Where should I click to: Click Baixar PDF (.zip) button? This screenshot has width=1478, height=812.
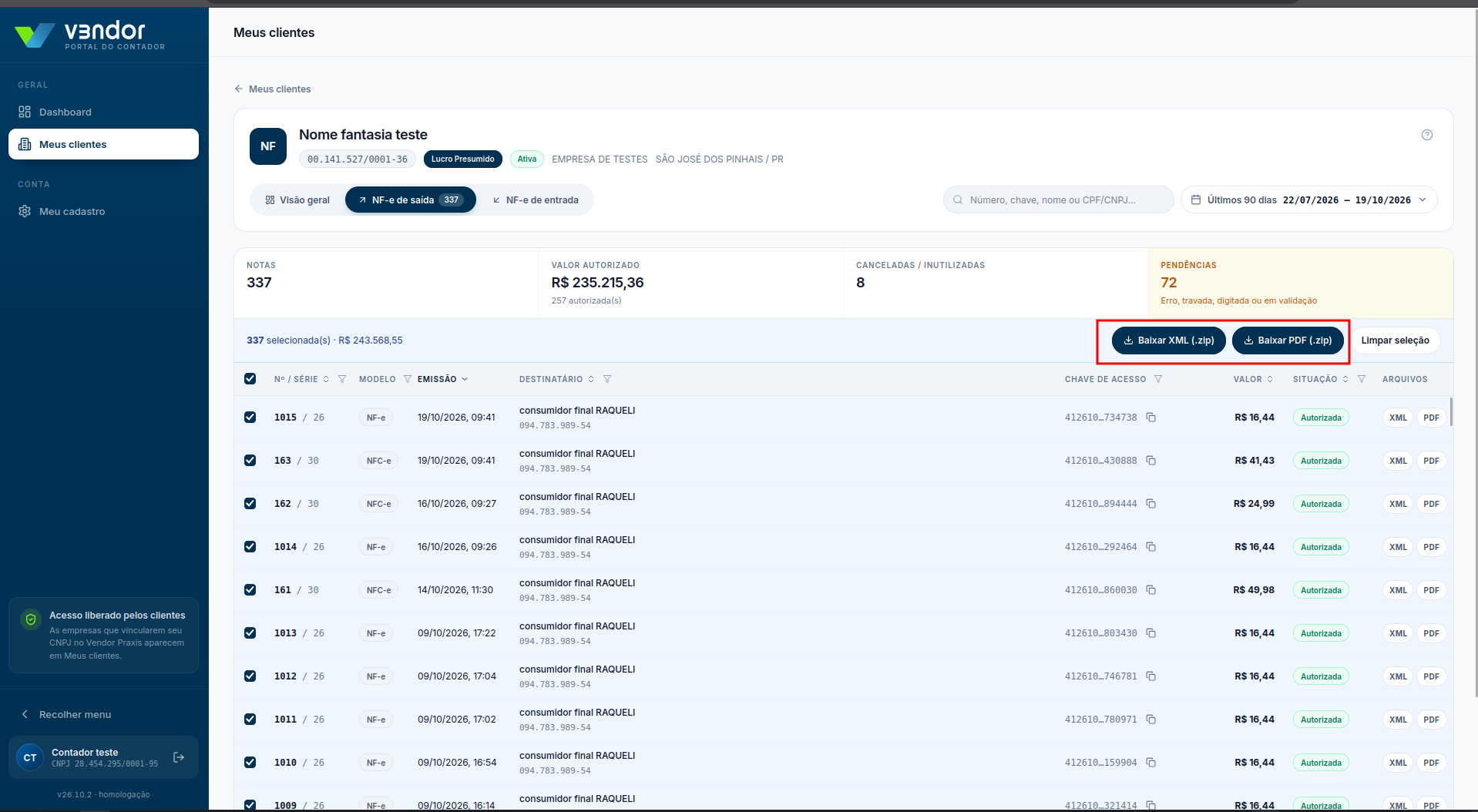click(x=1288, y=341)
